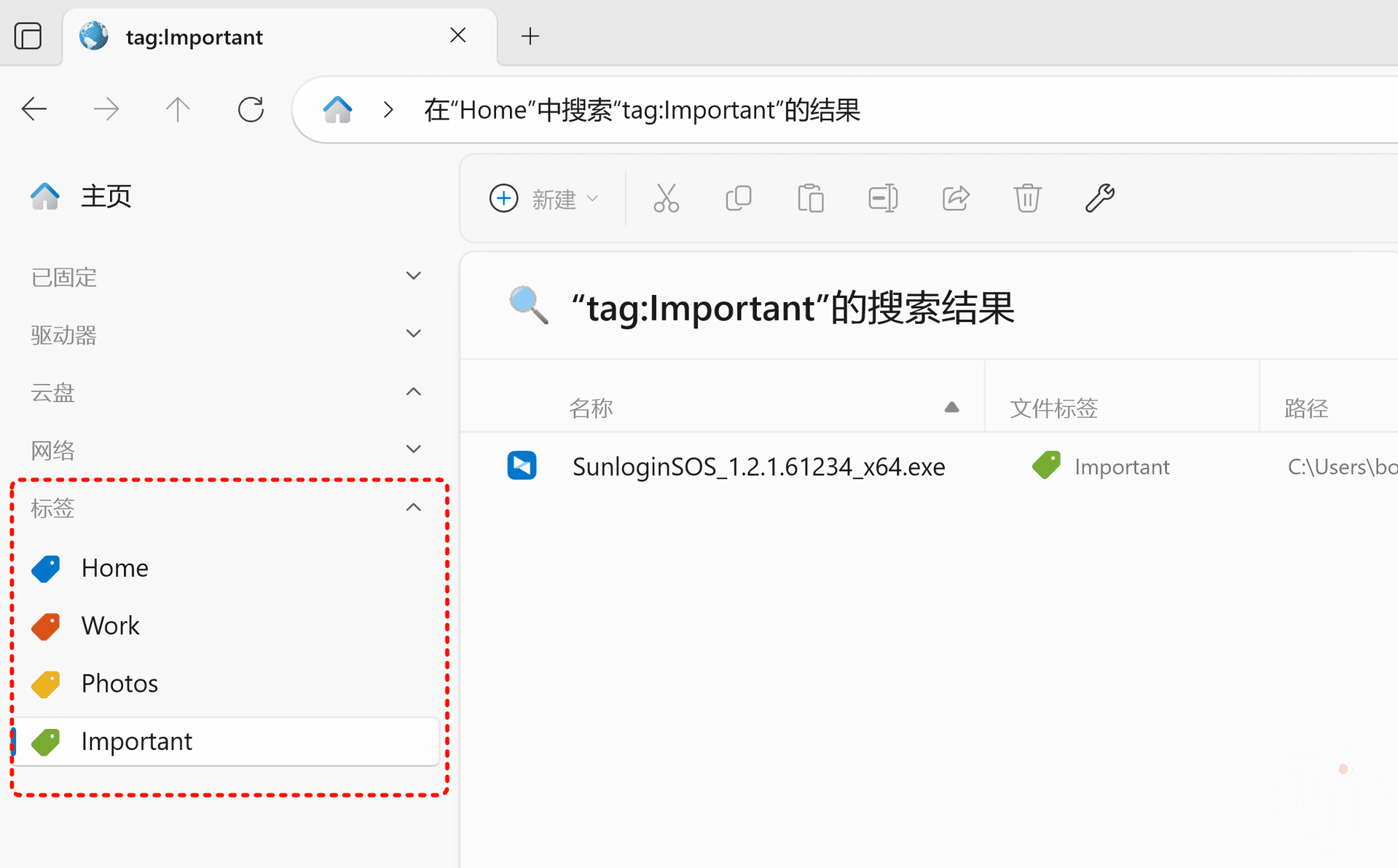The height and width of the screenshot is (868, 1398).
Task: Sort by the 名称 column header
Action: (x=591, y=408)
